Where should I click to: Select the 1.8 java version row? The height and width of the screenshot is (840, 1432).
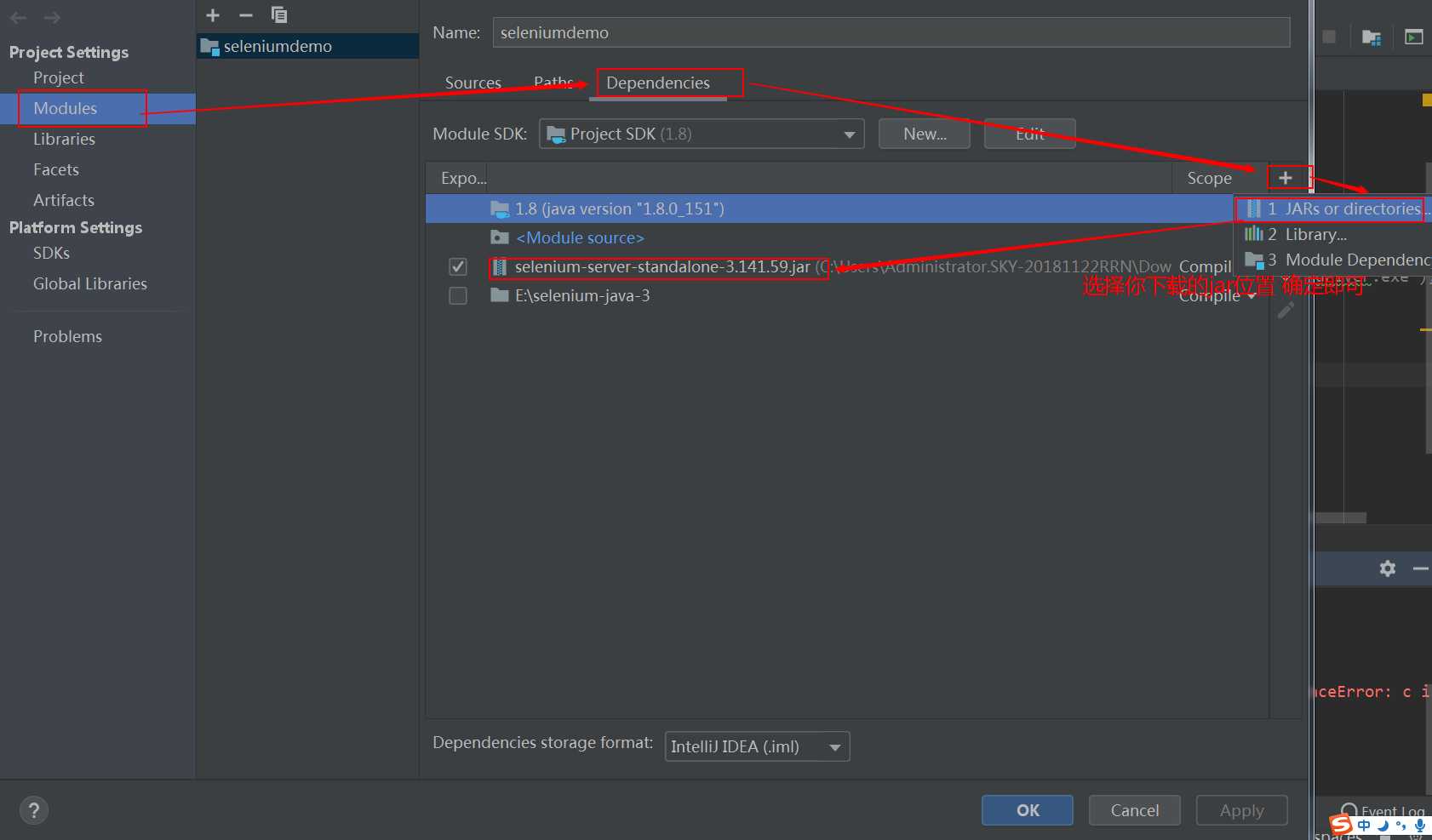tap(830, 209)
